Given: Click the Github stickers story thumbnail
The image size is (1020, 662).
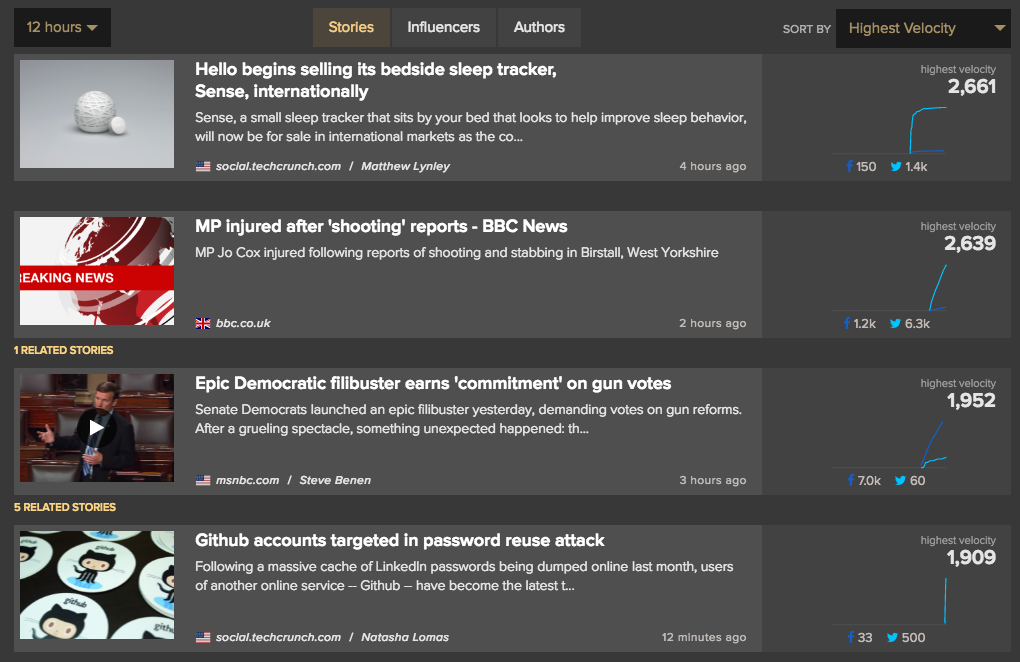Looking at the screenshot, I should pos(97,585).
